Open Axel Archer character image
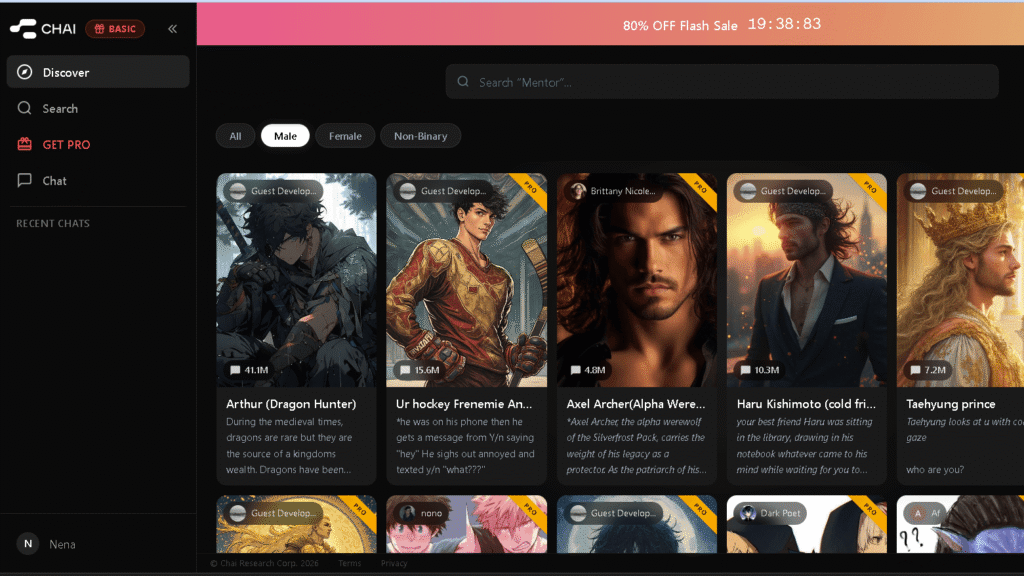This screenshot has height=576, width=1024. coord(637,280)
